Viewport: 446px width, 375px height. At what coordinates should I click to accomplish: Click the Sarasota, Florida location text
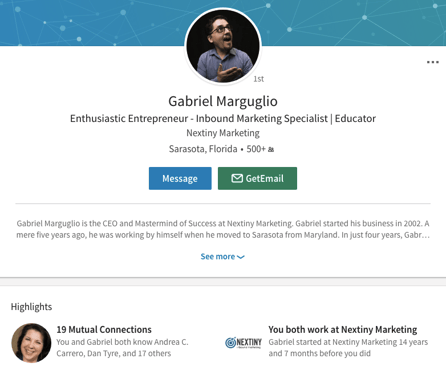(x=203, y=149)
